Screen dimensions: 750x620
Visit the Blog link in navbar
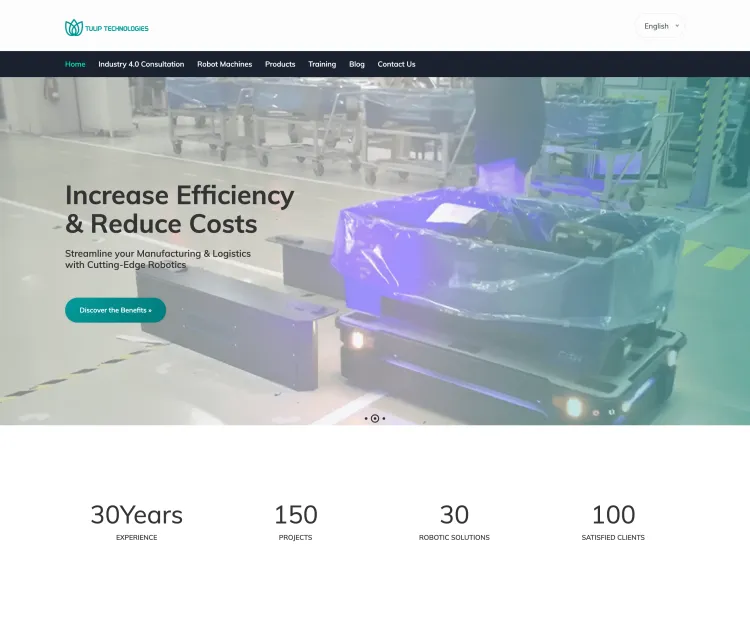point(357,64)
